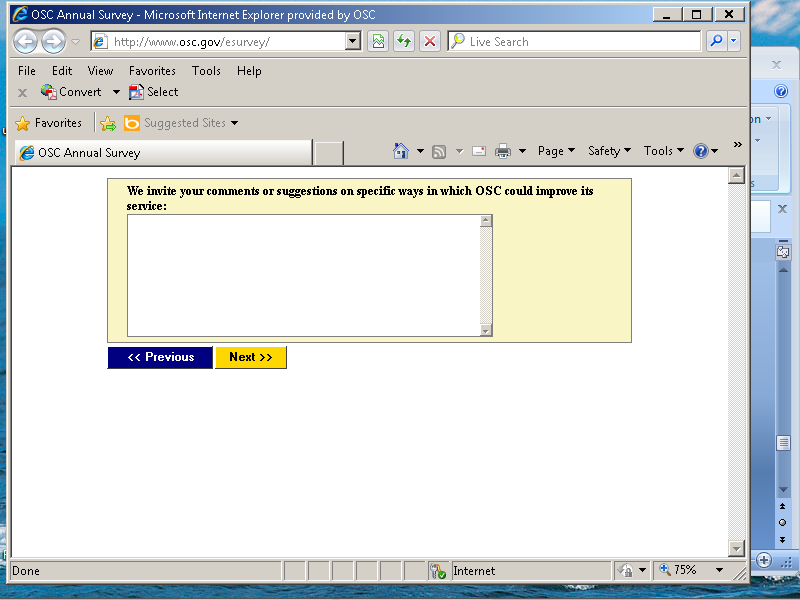Open the File menu
800x600 pixels.
coord(27,71)
